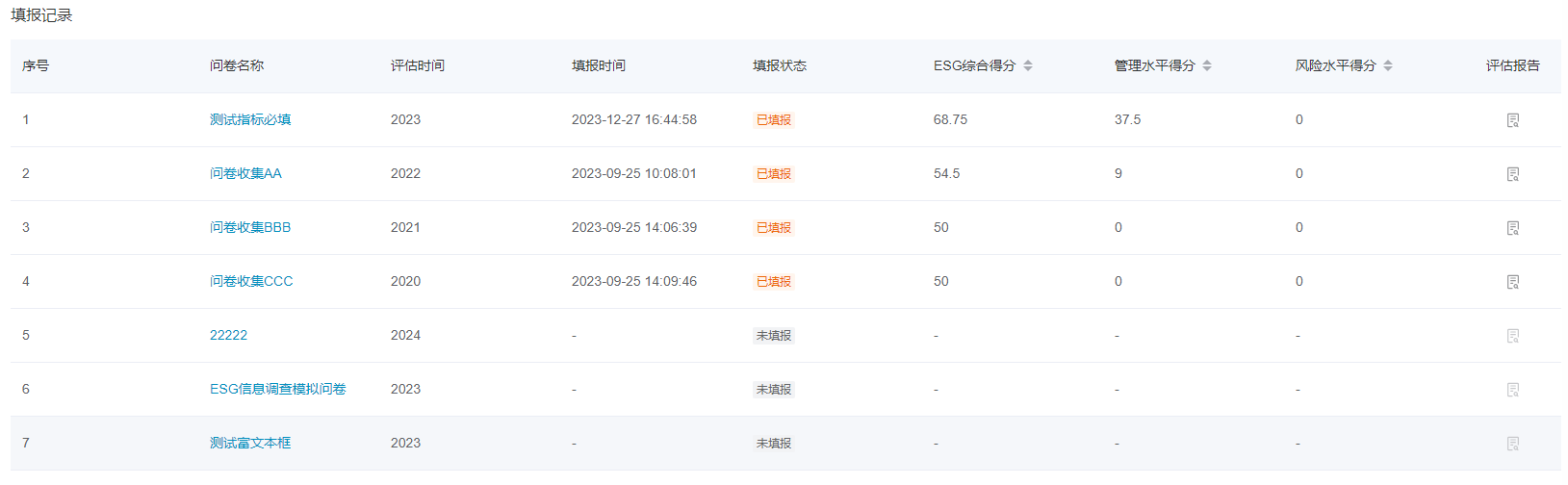
Task: Click report icon in ESG信息调查模拟问卷 row
Action: coord(1512,390)
